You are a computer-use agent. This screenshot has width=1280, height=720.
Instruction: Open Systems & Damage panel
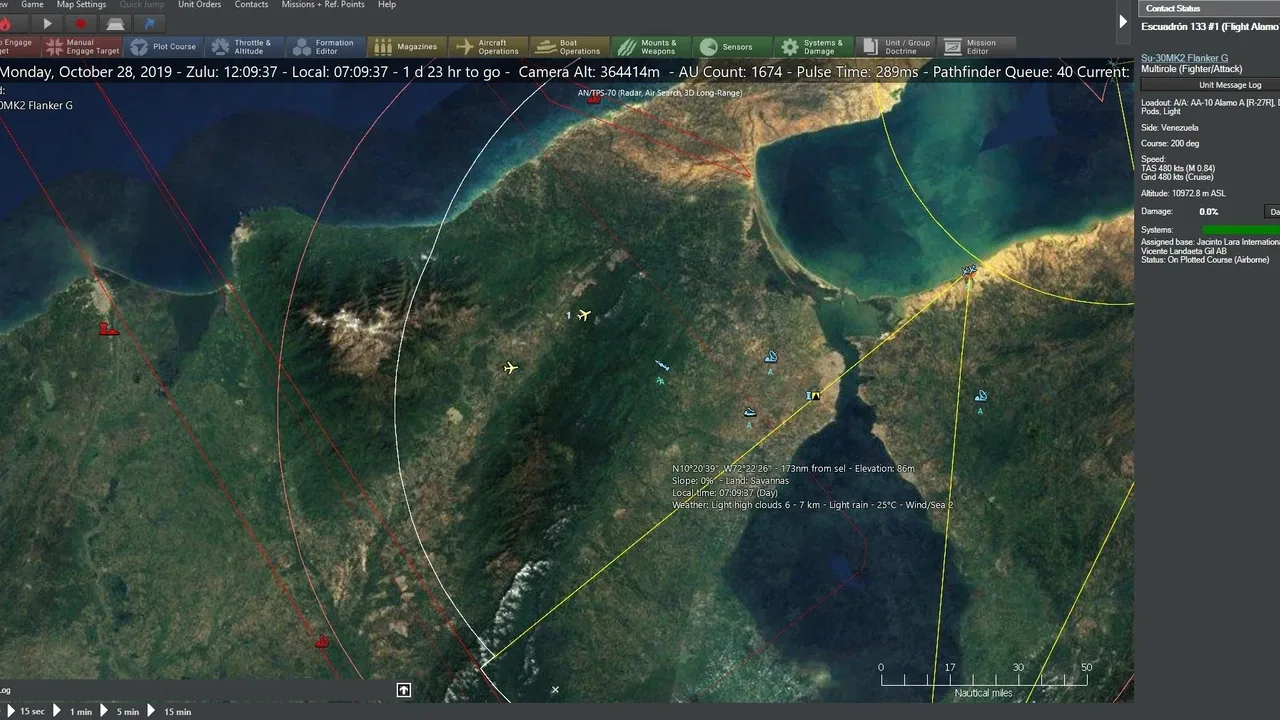[x=813, y=47]
